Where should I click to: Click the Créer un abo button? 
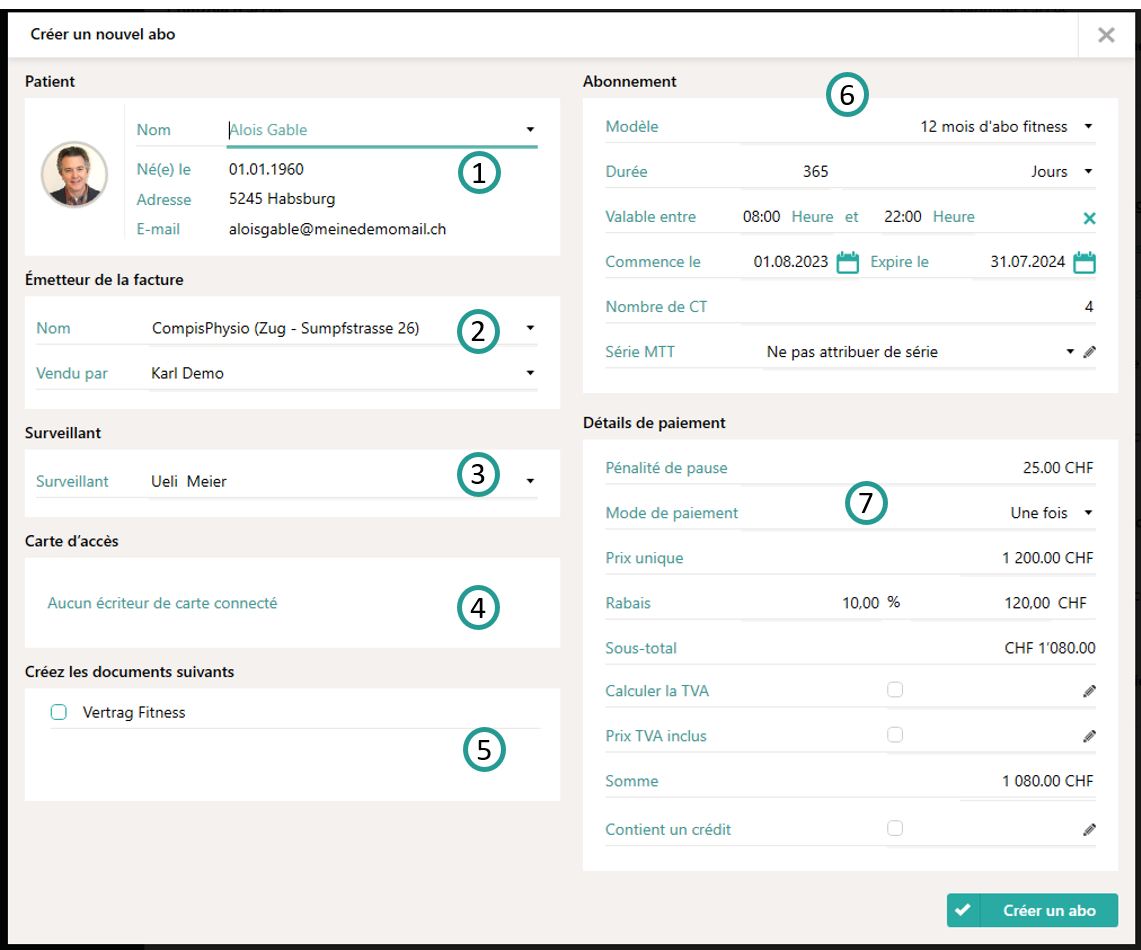pyautogui.click(x=1032, y=910)
